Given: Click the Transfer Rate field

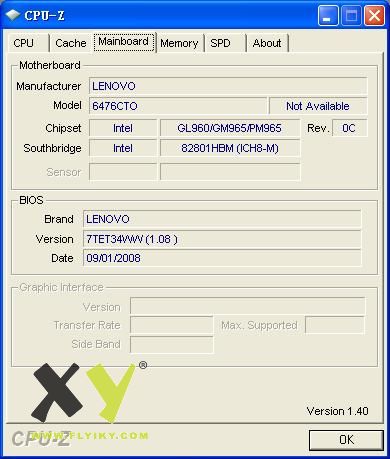Looking at the screenshot, I should pyautogui.click(x=171, y=325).
